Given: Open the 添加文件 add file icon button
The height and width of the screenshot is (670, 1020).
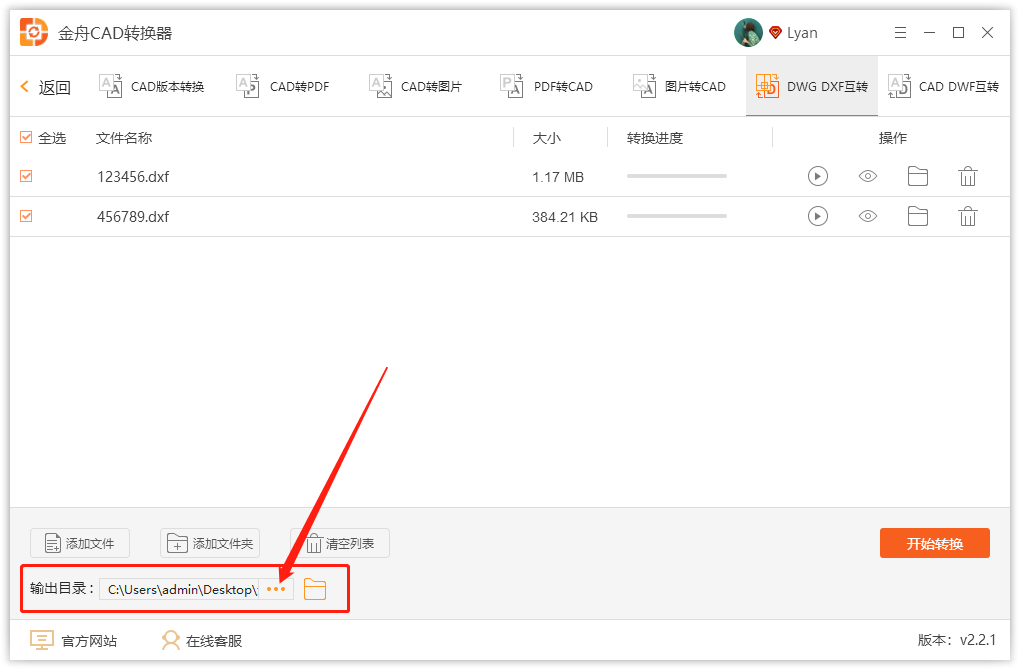Looking at the screenshot, I should pos(79,543).
